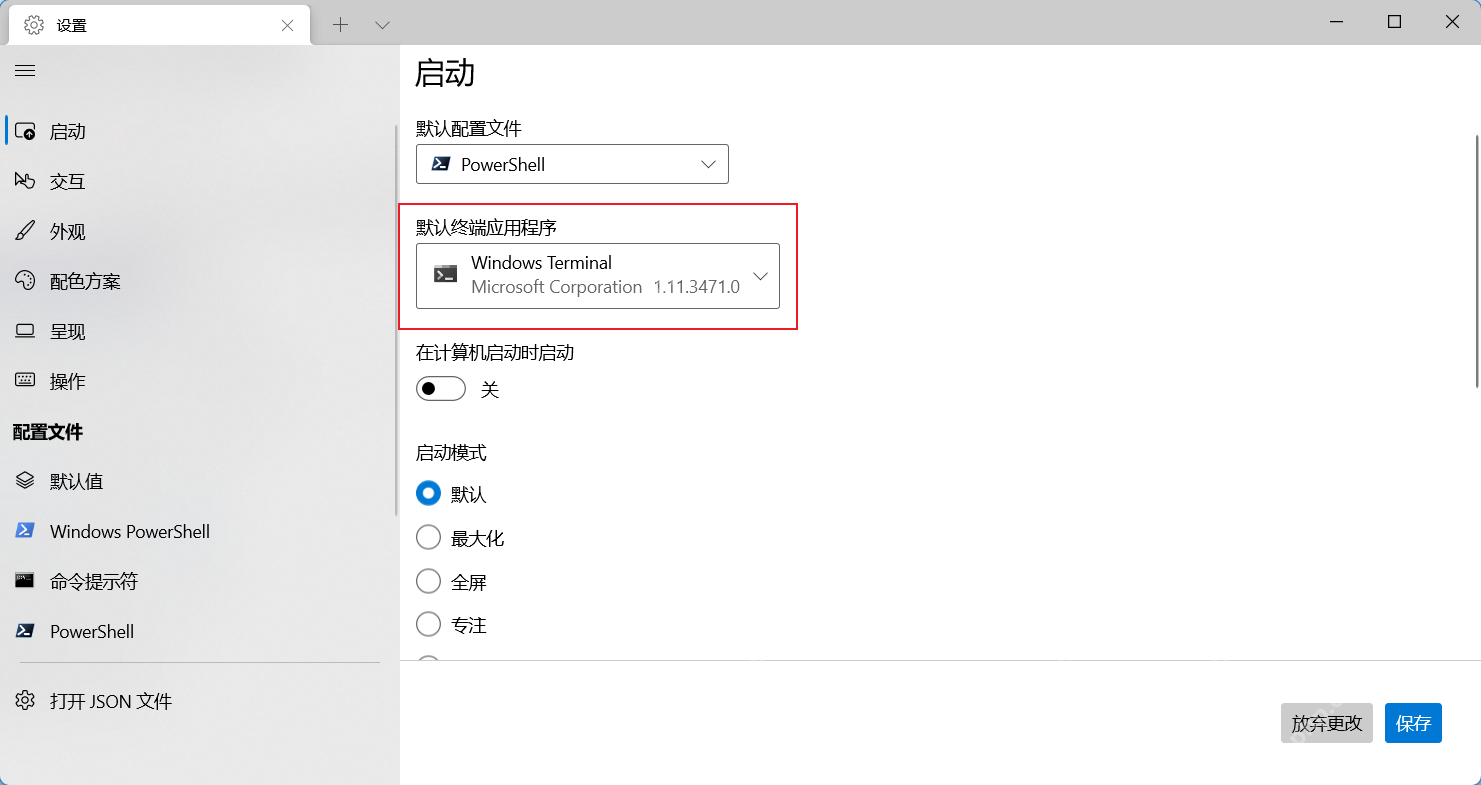The image size is (1481, 785).
Task: Open 默认值 profile settings
Action: 198,481
